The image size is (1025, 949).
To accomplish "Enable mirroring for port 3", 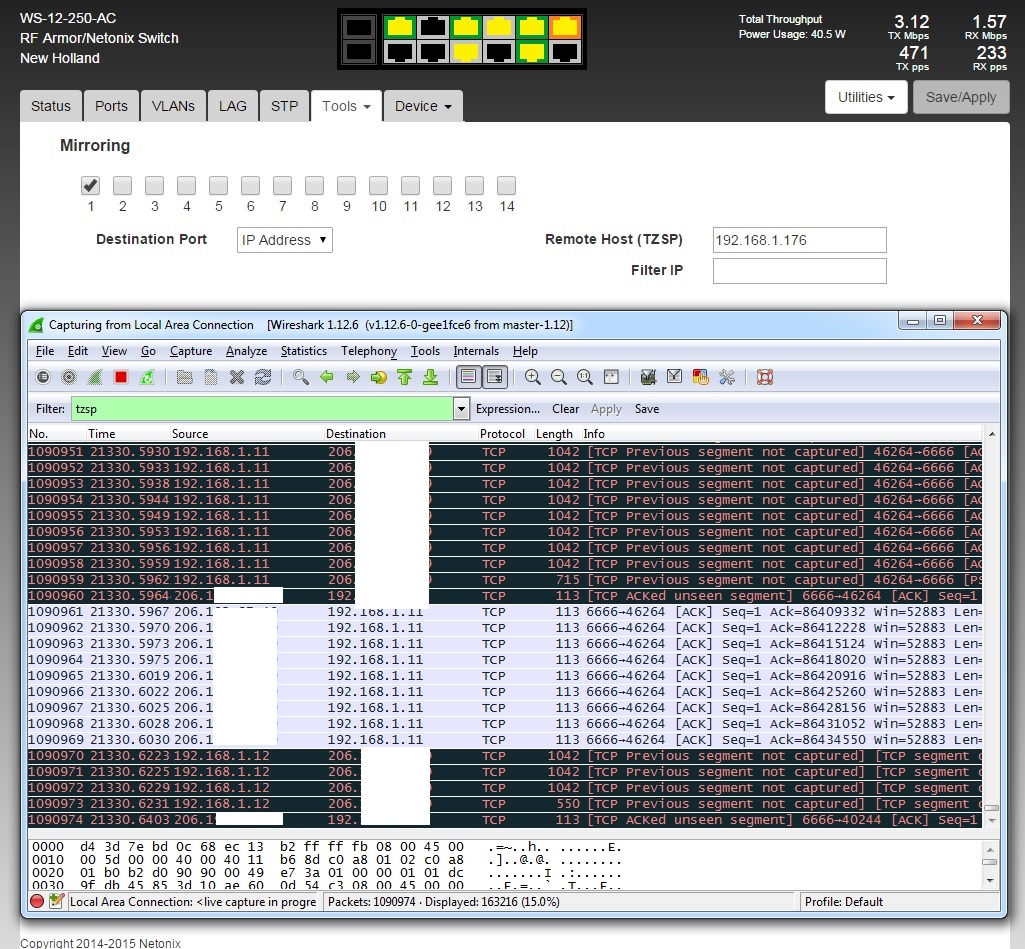I will [154, 186].
